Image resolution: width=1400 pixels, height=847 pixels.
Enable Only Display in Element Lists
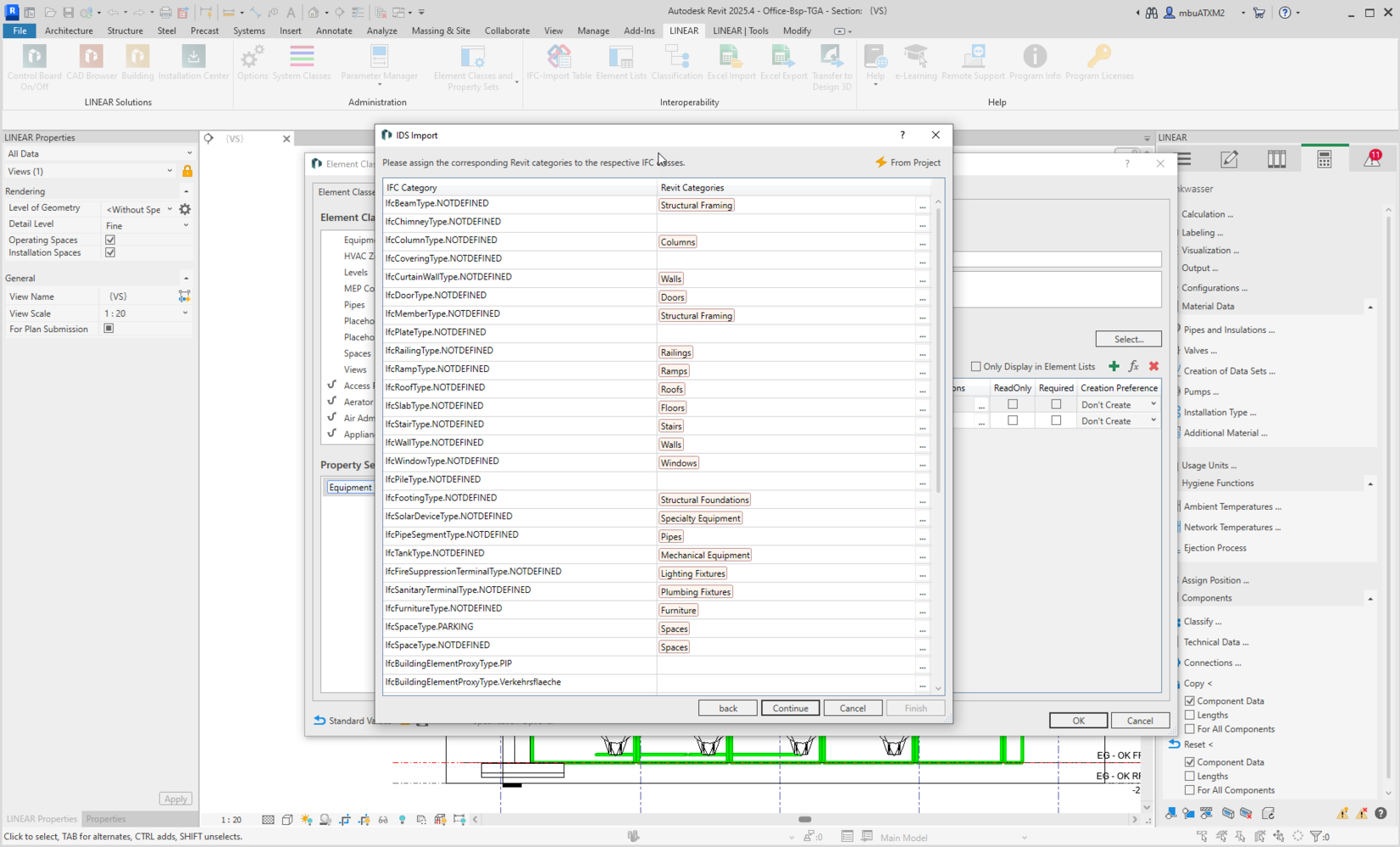click(975, 367)
